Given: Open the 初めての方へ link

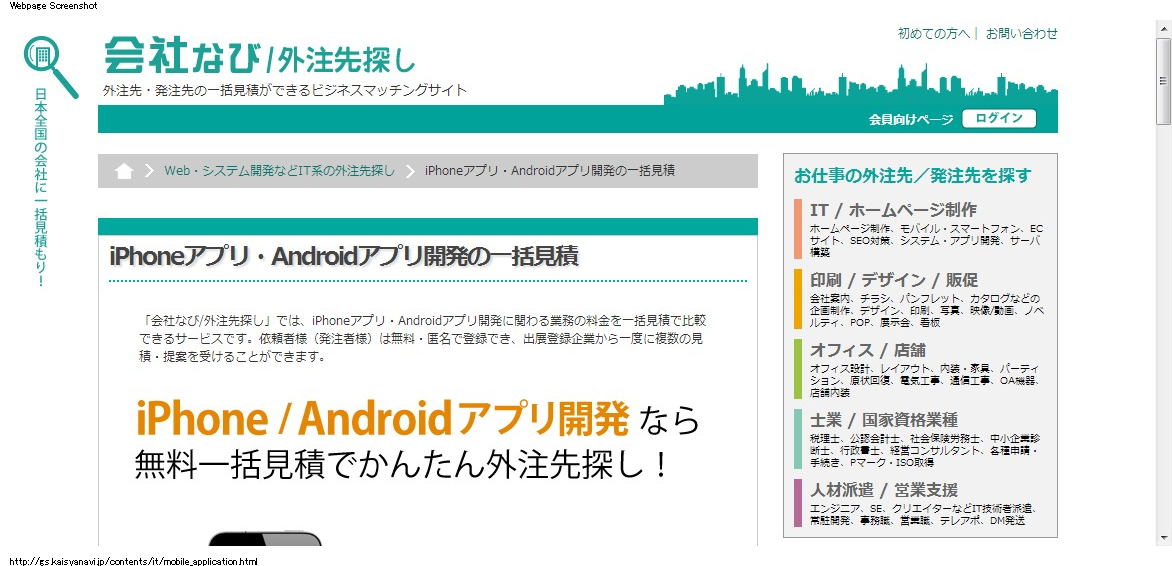Looking at the screenshot, I should click(934, 34).
